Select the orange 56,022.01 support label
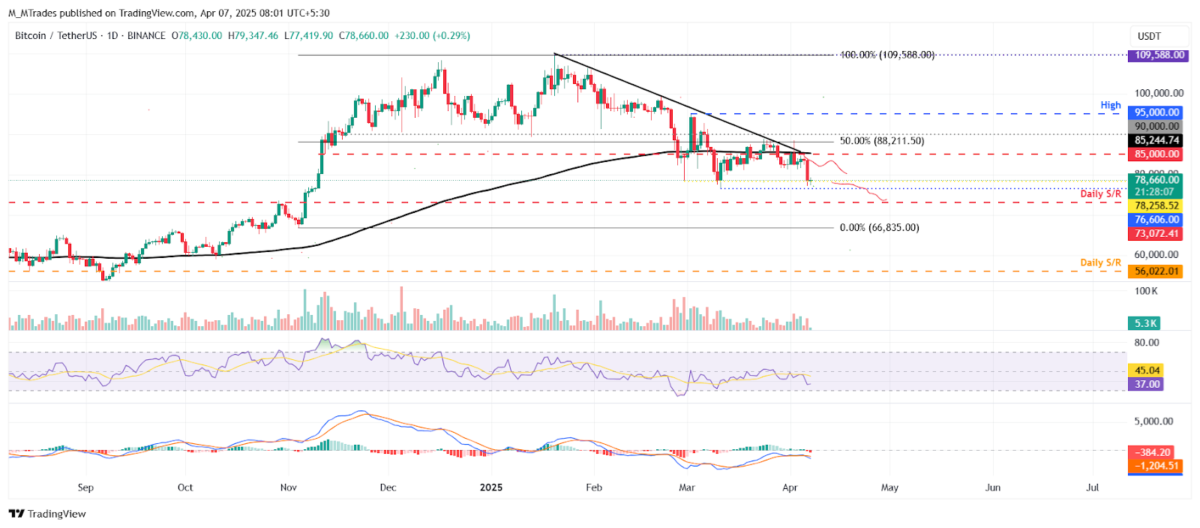1200x528 pixels. coord(1155,271)
